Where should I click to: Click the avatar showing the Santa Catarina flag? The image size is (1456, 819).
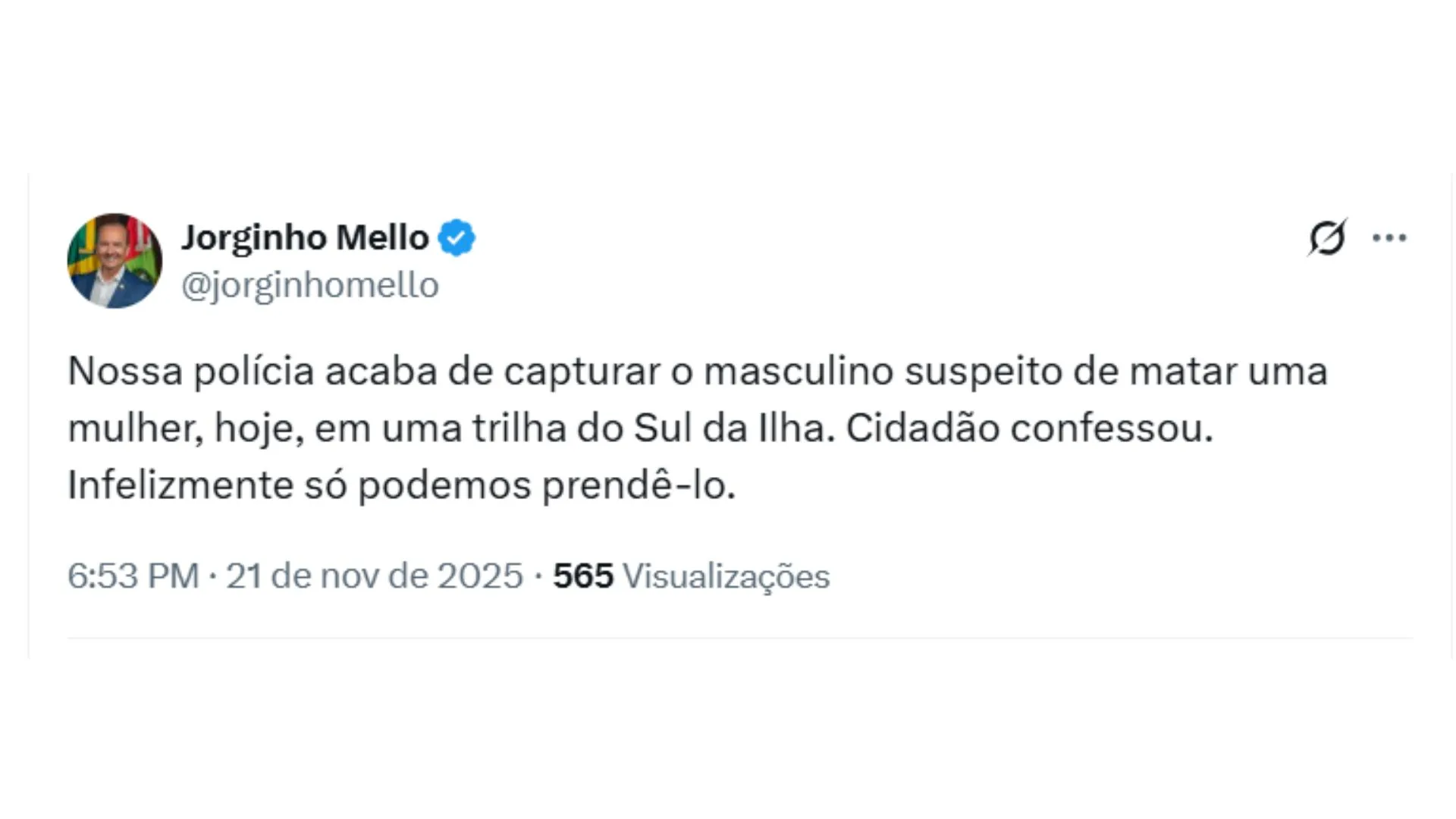[115, 261]
